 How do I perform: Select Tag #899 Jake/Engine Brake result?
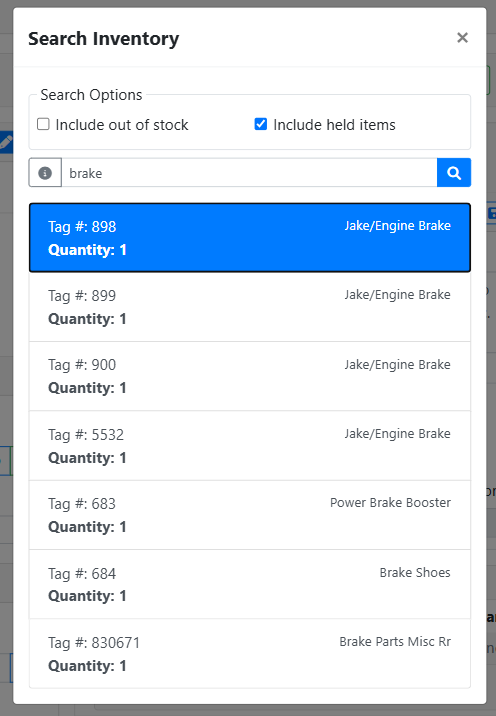250,307
